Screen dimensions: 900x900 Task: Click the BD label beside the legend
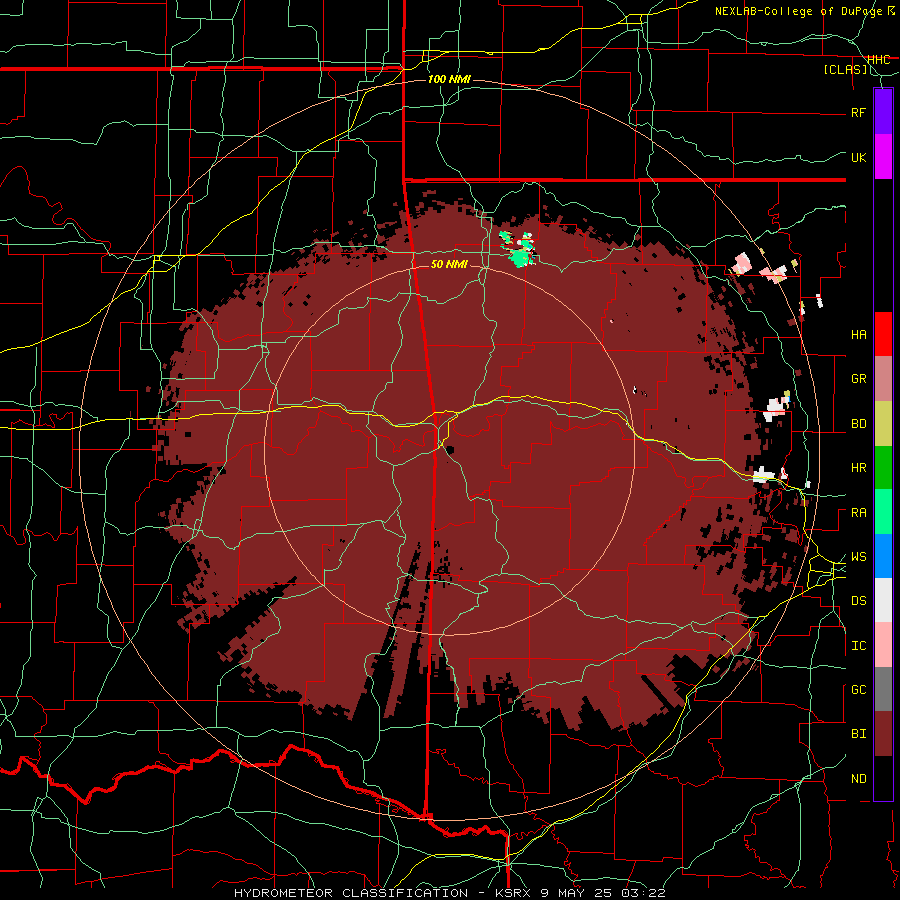click(859, 424)
